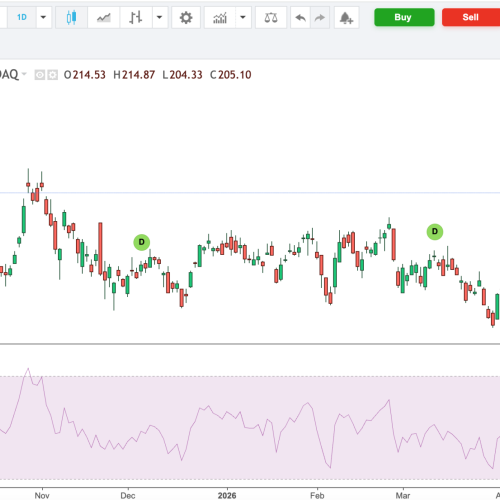Click the red Sell button
The image size is (500, 500).
[471, 17]
